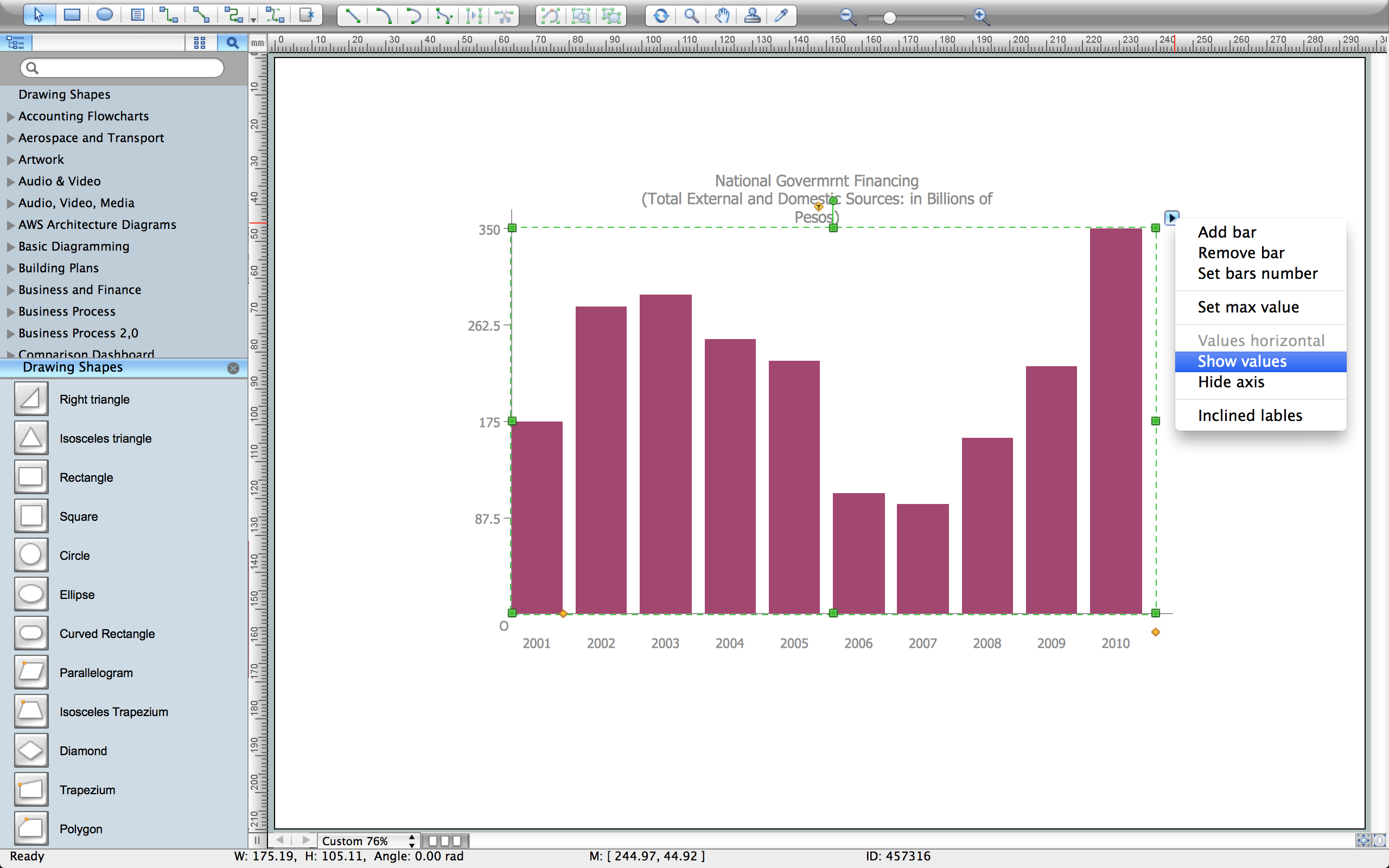The height and width of the screenshot is (868, 1389).
Task: Choose the ellipse drawing tool
Action: click(x=105, y=15)
